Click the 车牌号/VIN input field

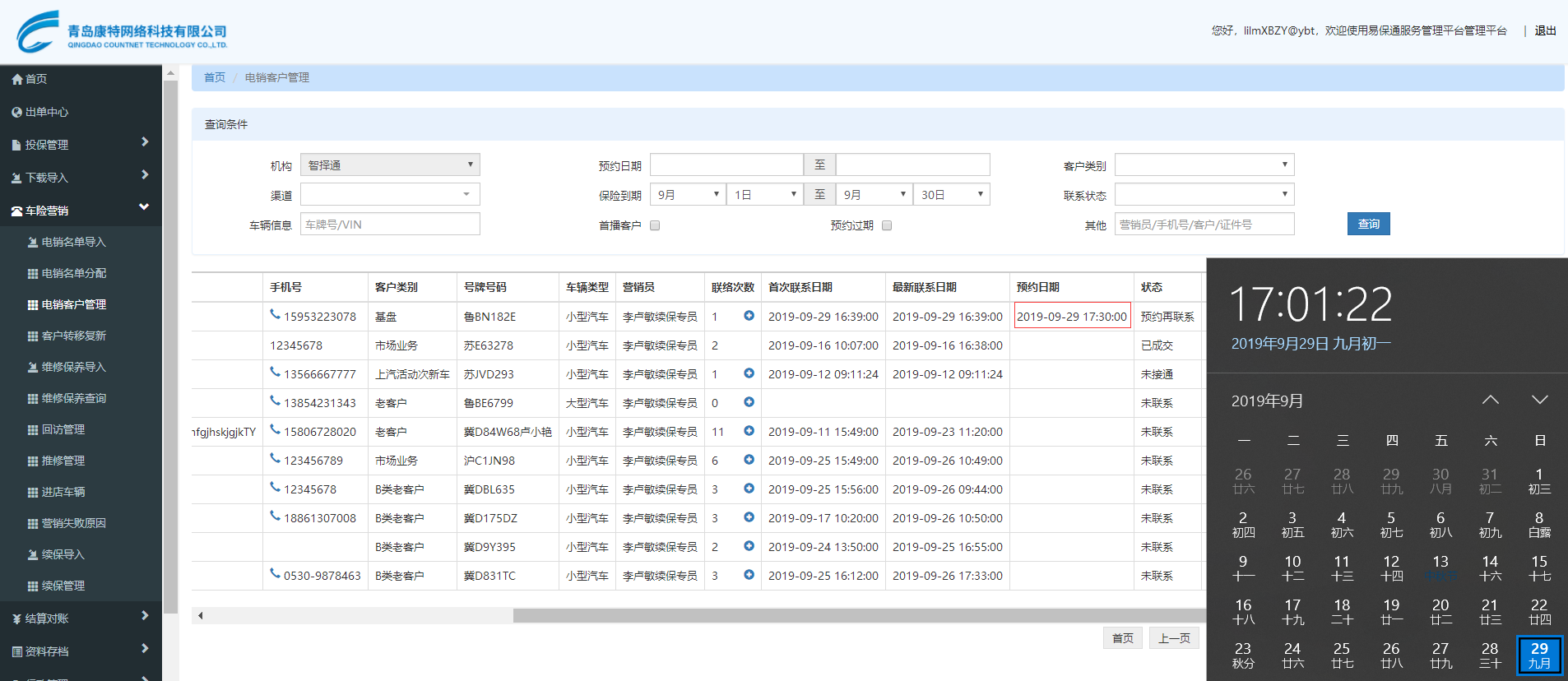pyautogui.click(x=390, y=225)
